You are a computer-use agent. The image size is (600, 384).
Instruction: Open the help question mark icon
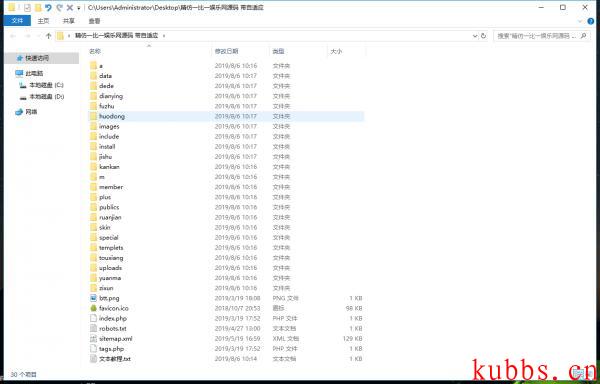[591, 21]
